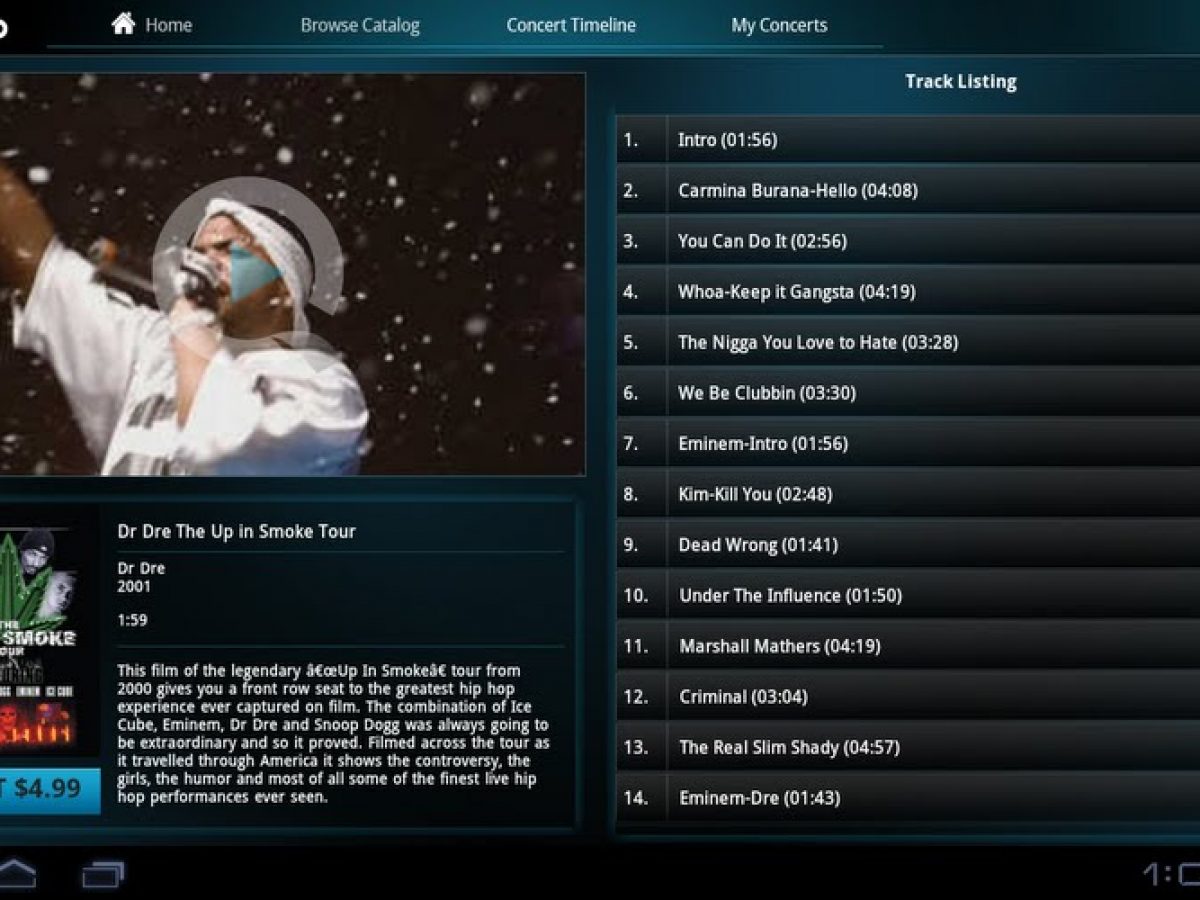Pick track Kim-Kill You (02:48)
This screenshot has height=900, width=1200.
908,494
